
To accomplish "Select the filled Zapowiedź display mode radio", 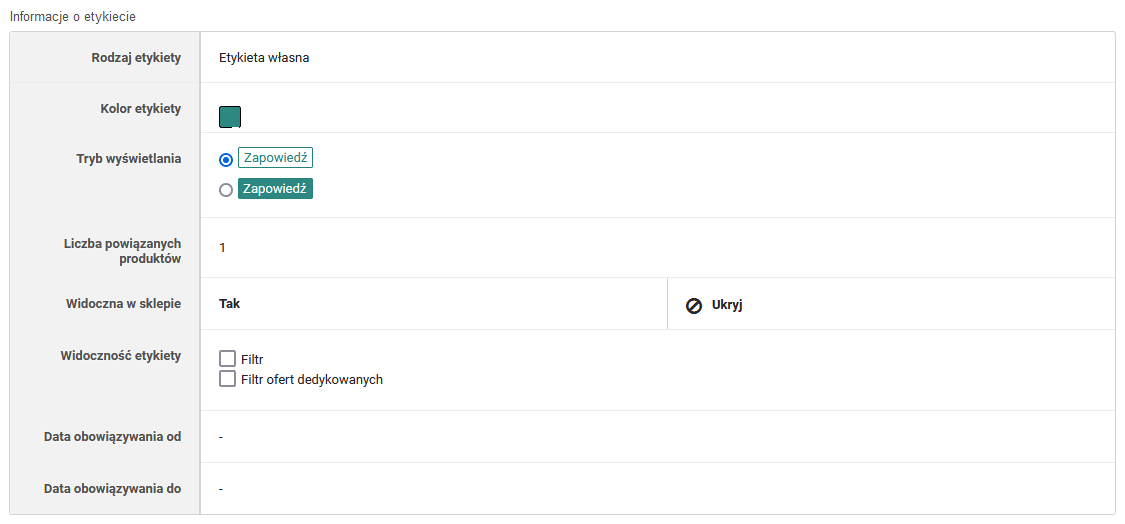I will tap(226, 190).
